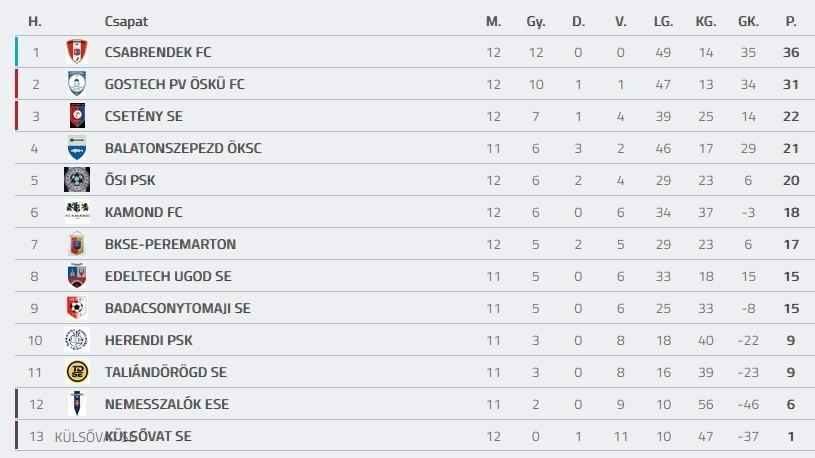Open the CSABRENDEK FC team link
Screen dimensions: 815x458
[x=157, y=52]
